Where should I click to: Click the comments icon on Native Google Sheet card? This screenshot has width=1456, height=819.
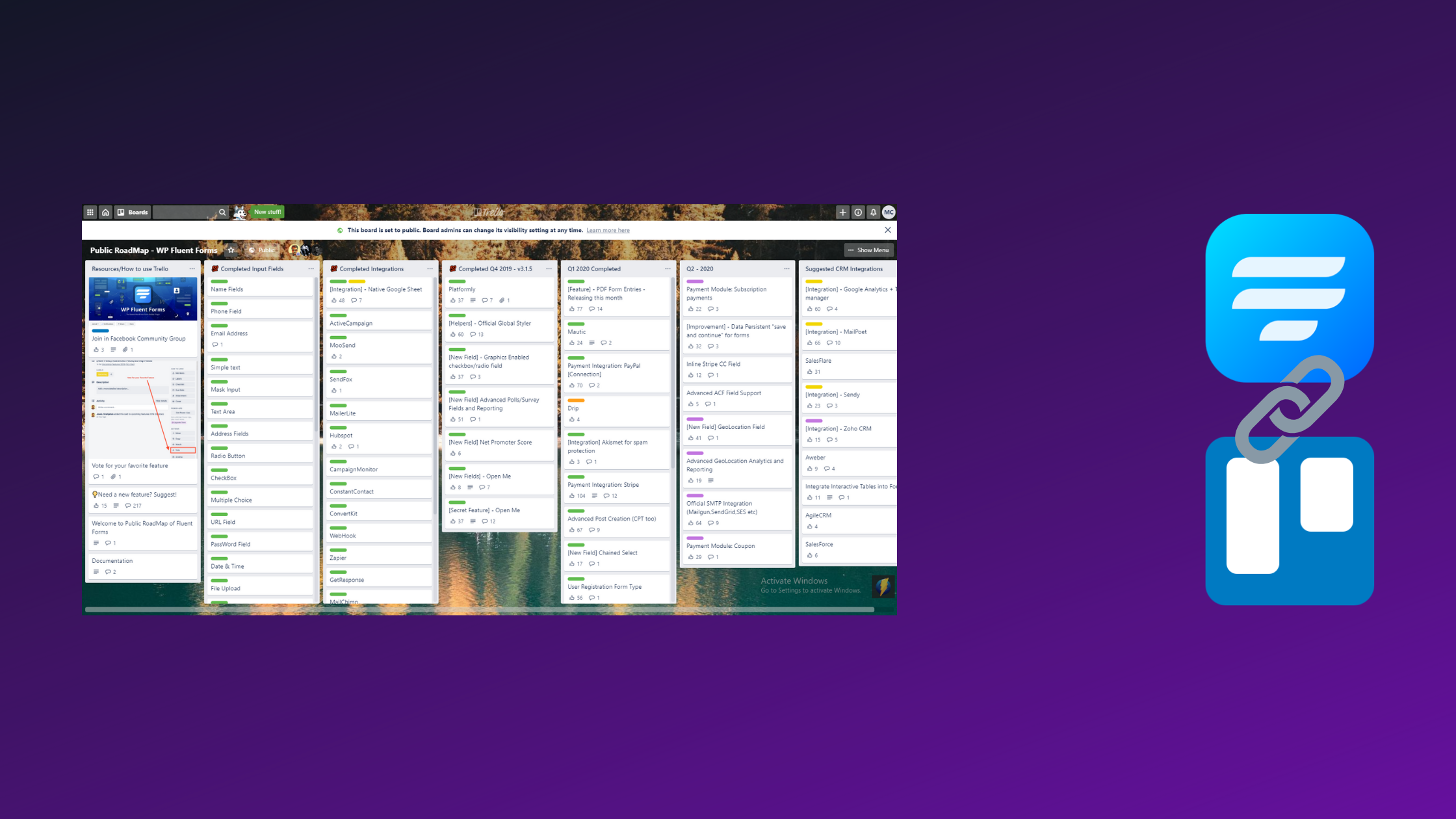pos(354,300)
